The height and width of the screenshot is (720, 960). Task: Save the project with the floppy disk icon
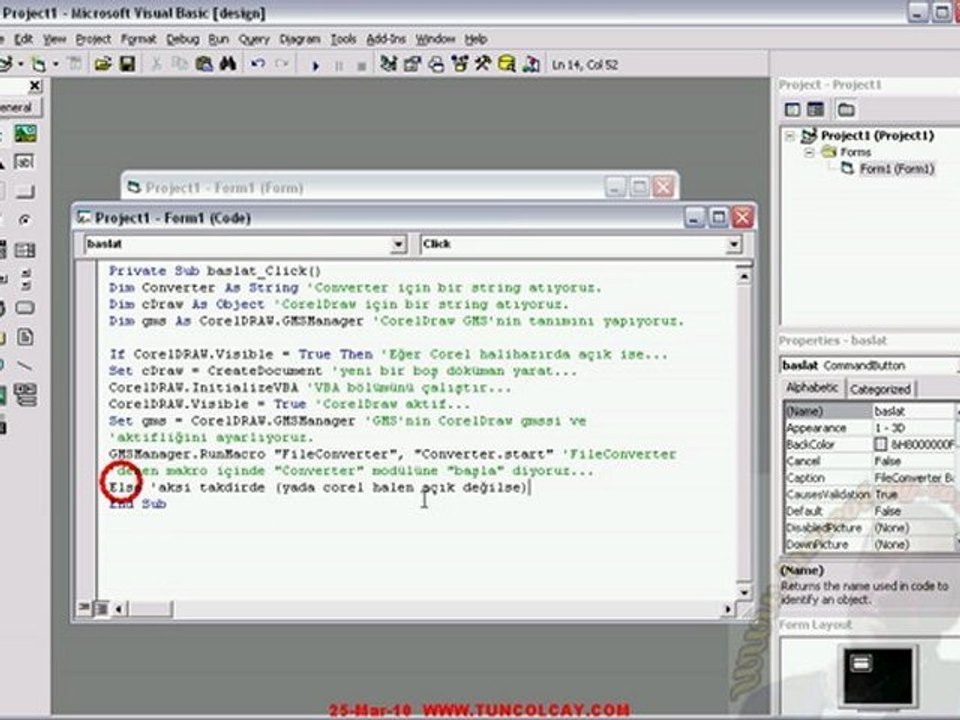[127, 64]
